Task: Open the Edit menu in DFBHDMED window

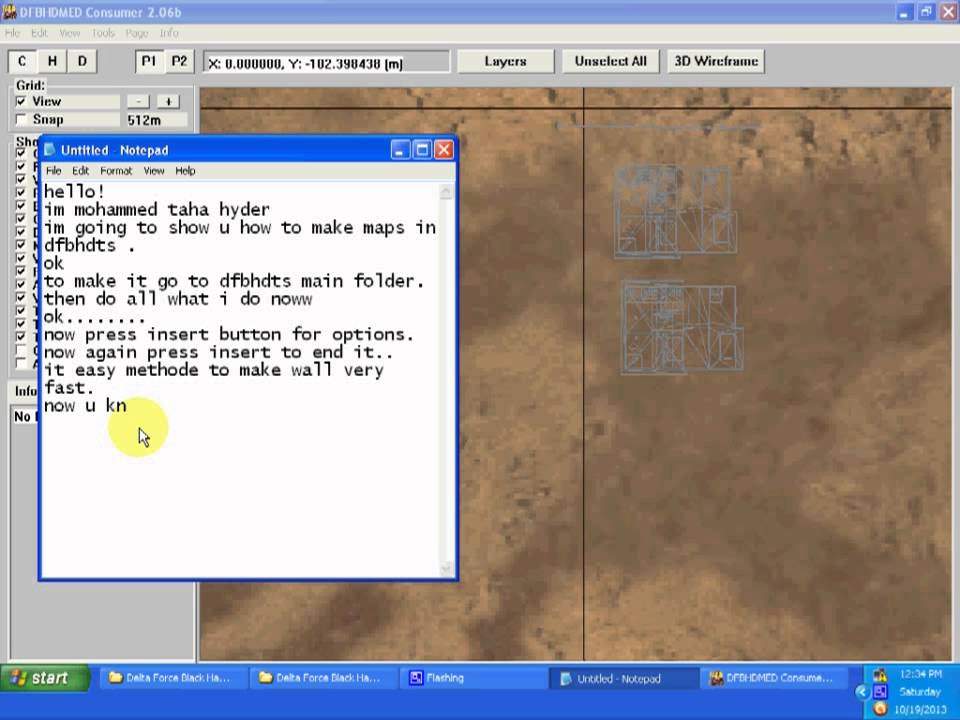Action: [x=39, y=33]
